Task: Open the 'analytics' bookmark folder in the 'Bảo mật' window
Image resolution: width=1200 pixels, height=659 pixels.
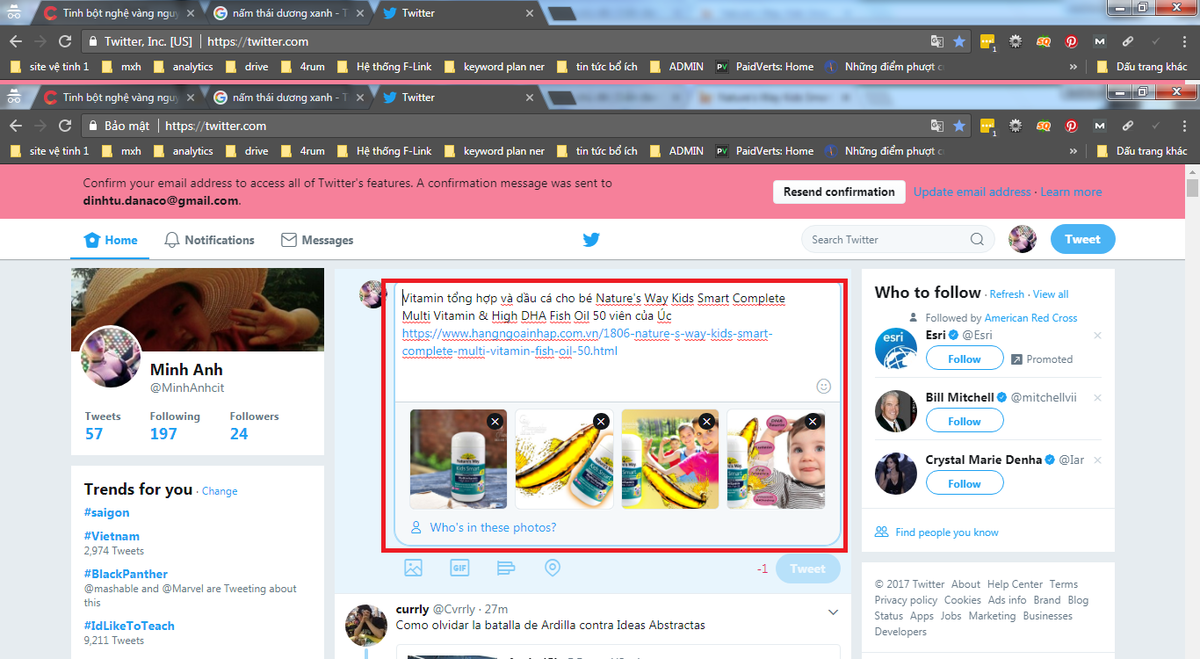Action: (x=183, y=151)
